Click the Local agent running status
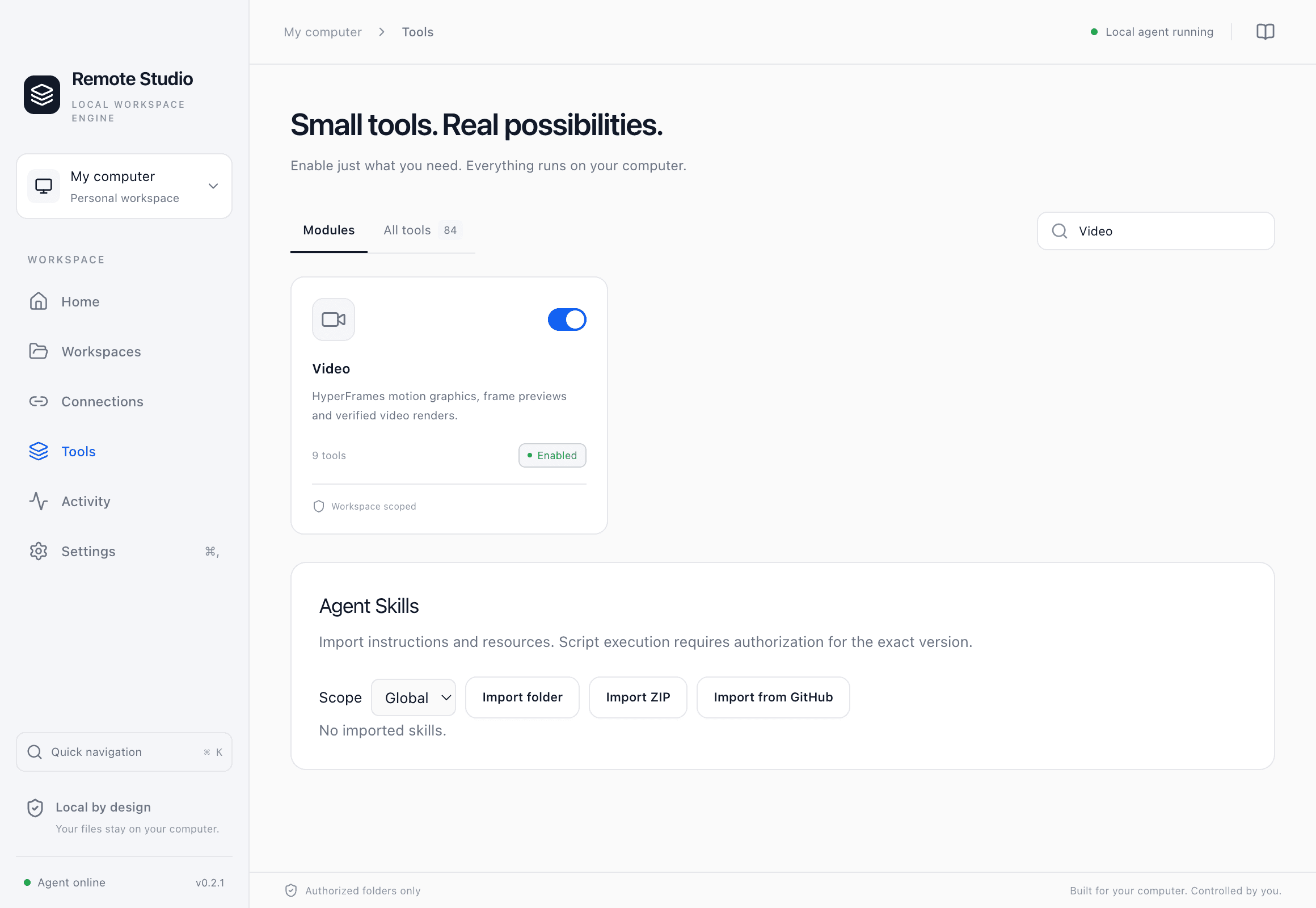This screenshot has width=1316, height=908. (x=1152, y=32)
